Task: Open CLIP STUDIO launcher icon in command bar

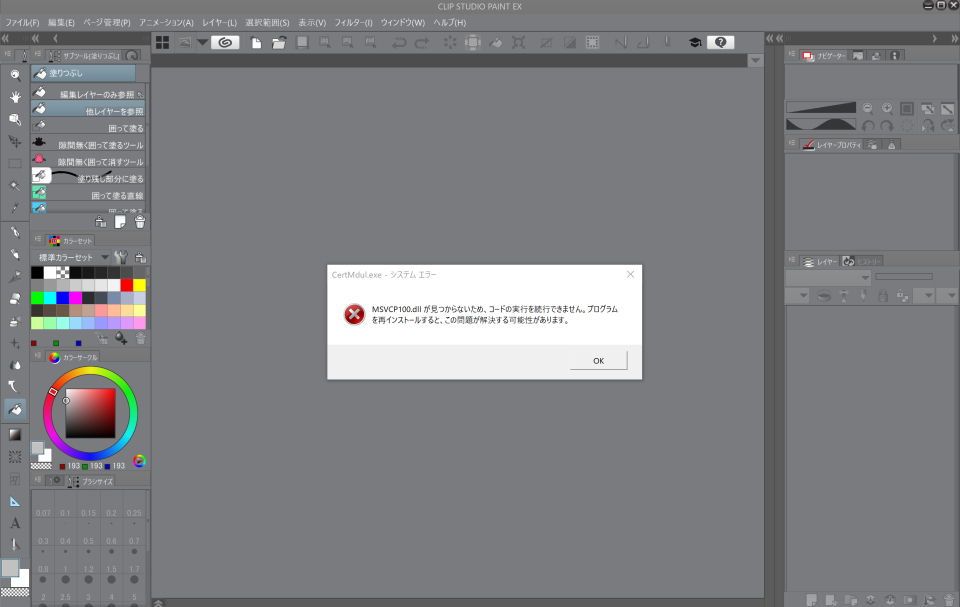Action: point(225,42)
